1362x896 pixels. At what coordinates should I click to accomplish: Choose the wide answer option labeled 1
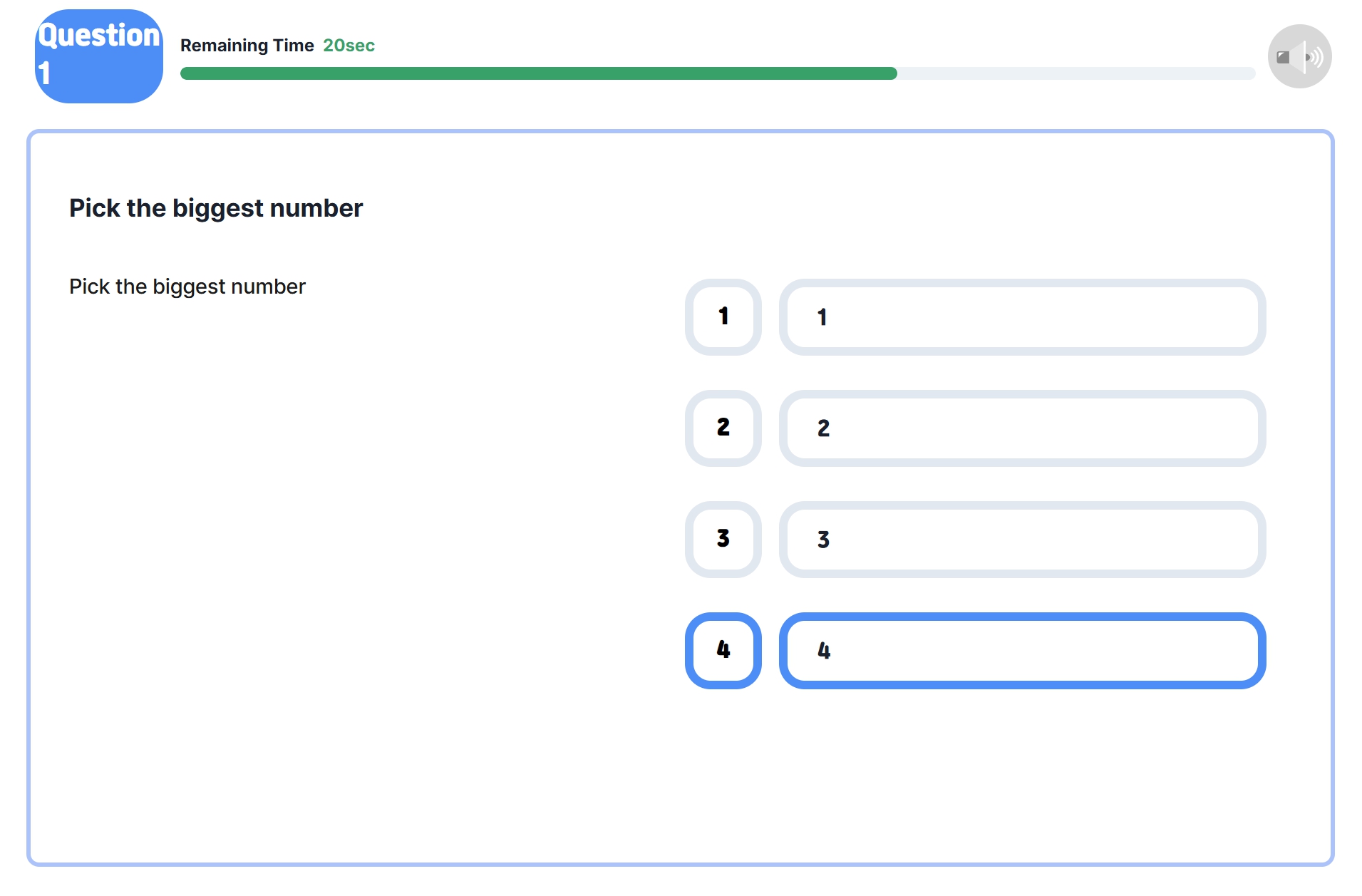tap(1022, 316)
